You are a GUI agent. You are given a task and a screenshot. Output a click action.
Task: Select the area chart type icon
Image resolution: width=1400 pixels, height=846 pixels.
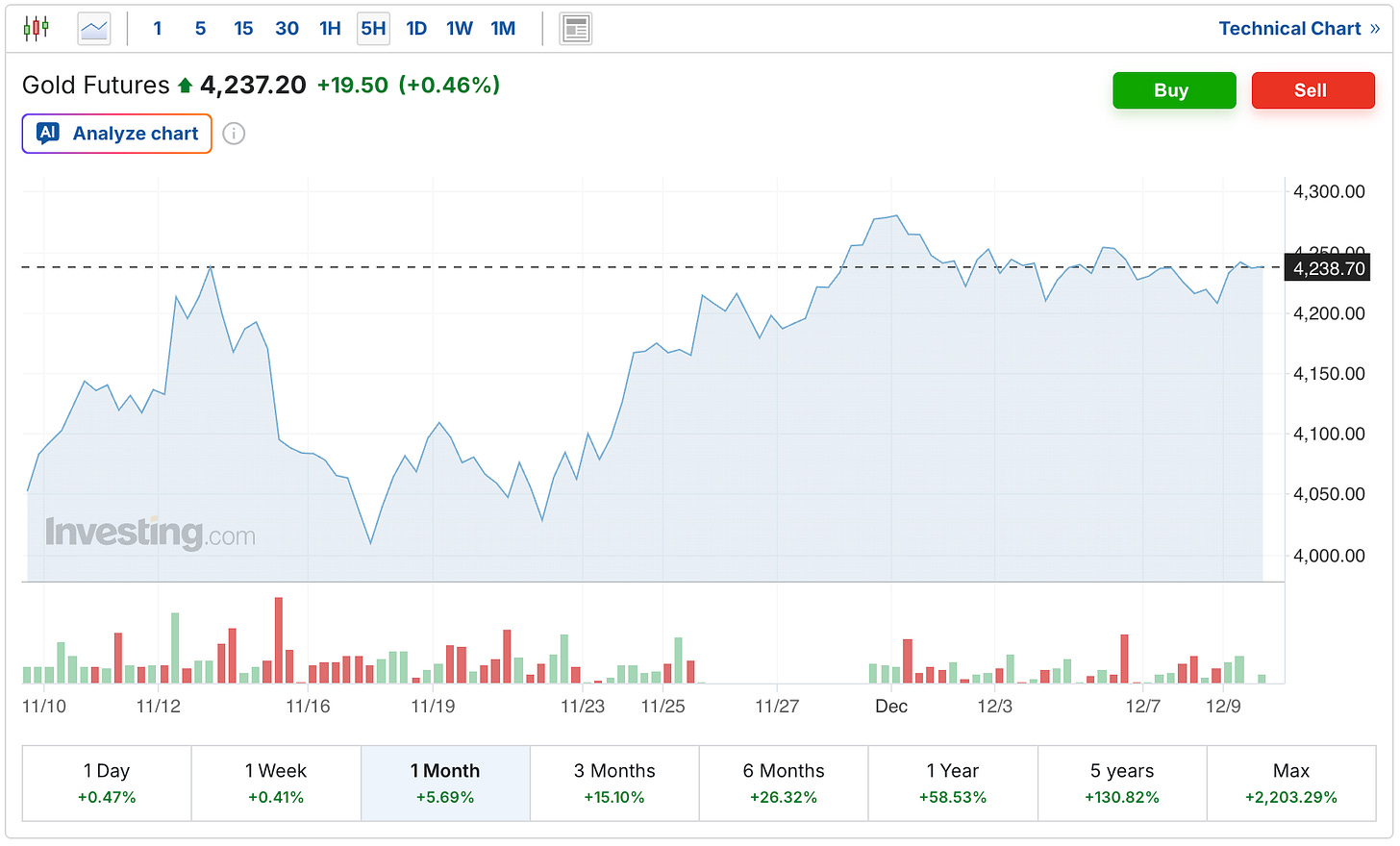point(94,29)
